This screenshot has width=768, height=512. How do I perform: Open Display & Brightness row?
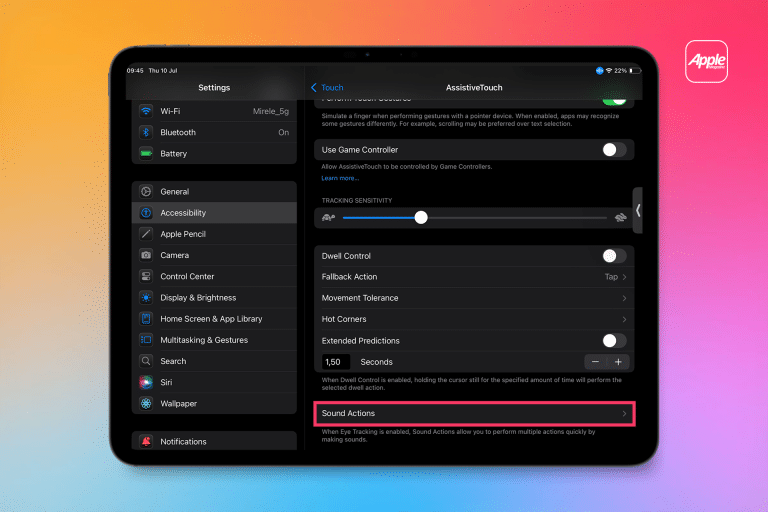pos(215,297)
